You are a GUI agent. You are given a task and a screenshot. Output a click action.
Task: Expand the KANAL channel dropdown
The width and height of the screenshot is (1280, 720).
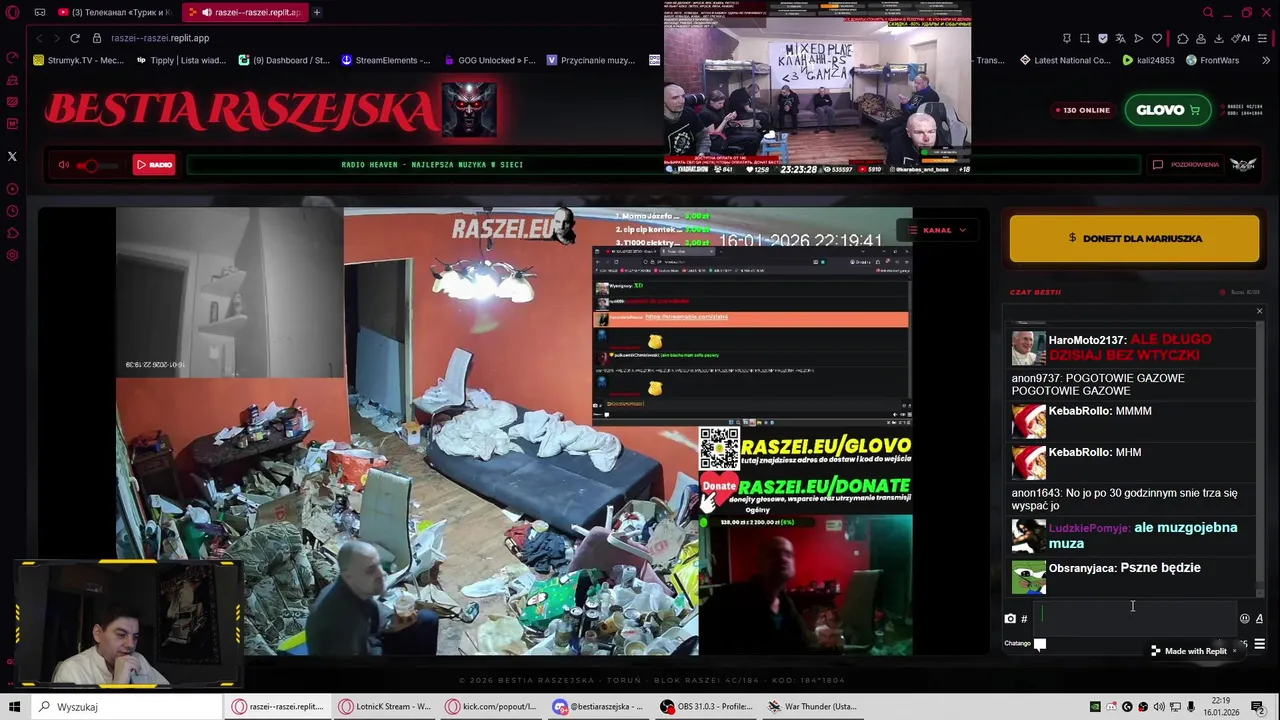(x=937, y=230)
